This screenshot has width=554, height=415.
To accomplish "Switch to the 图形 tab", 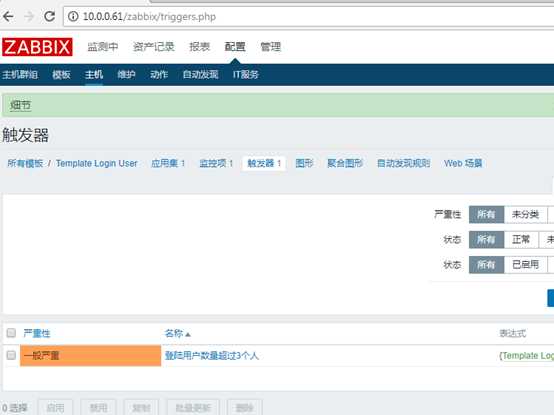I will pyautogui.click(x=304, y=163).
